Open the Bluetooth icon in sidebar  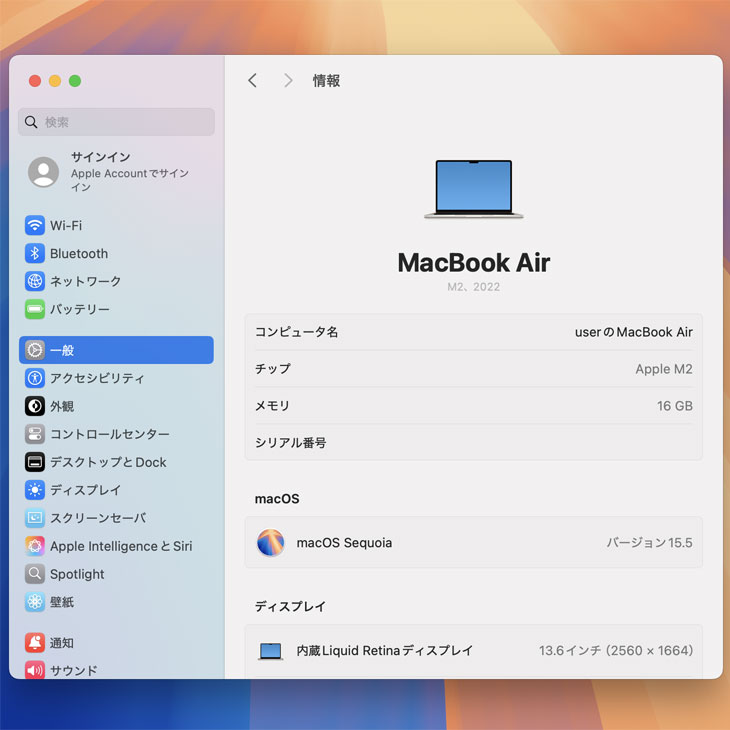coord(35,253)
